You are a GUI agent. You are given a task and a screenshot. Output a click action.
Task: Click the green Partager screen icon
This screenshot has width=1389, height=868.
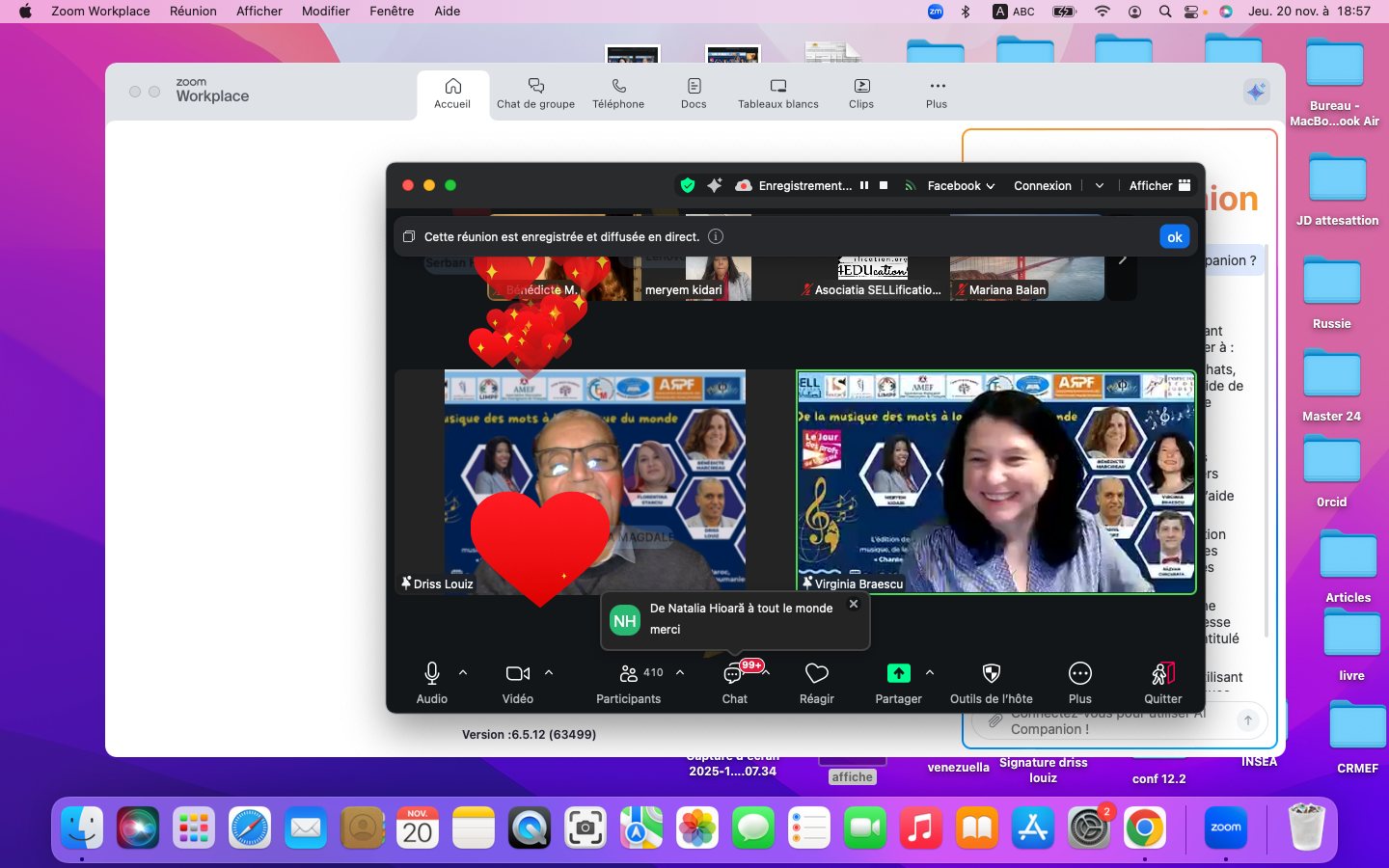pos(898,674)
